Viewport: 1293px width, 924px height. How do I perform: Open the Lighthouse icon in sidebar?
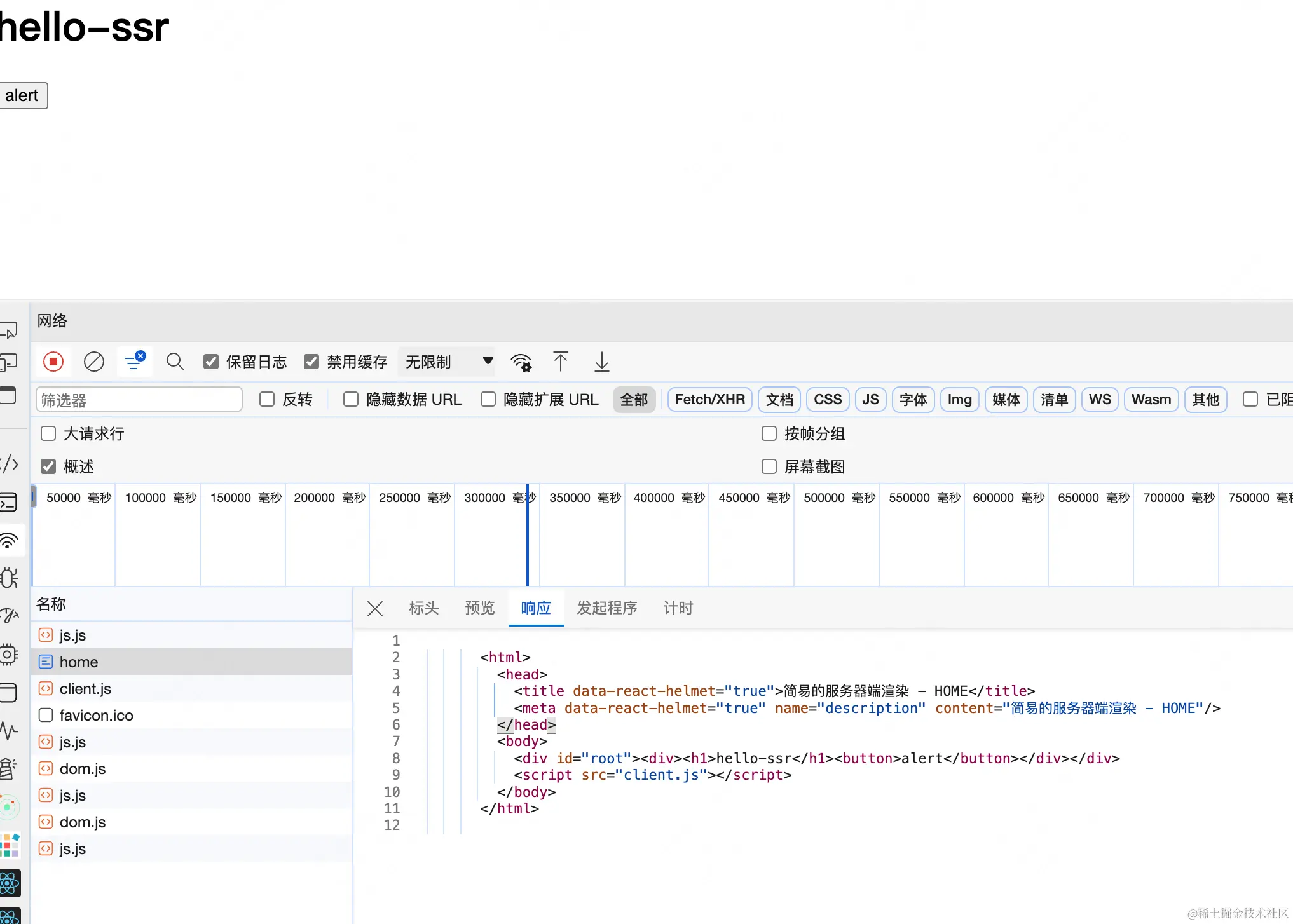(x=9, y=768)
